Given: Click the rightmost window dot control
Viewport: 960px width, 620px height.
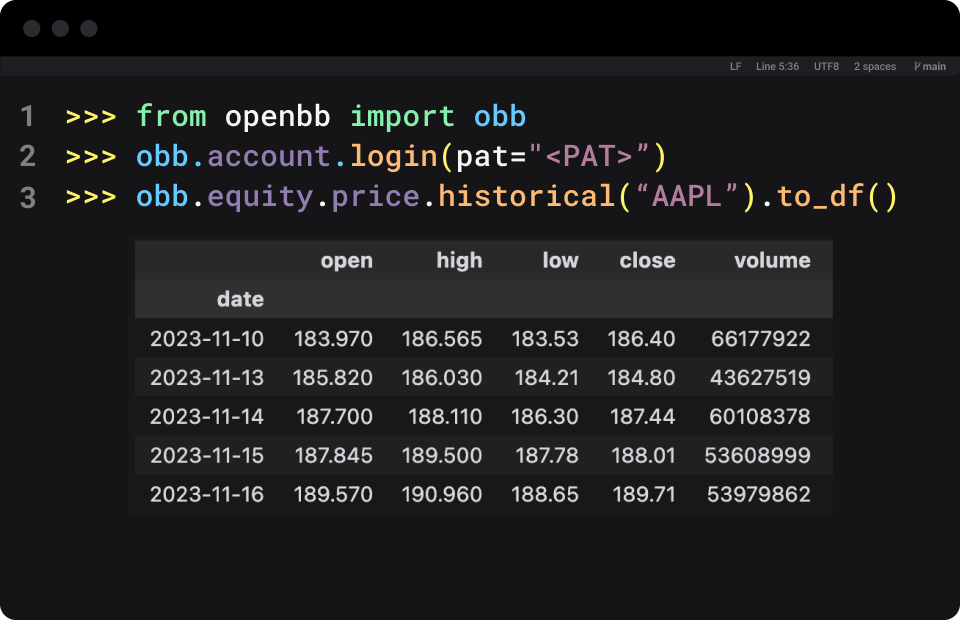Looking at the screenshot, I should coord(88,29).
